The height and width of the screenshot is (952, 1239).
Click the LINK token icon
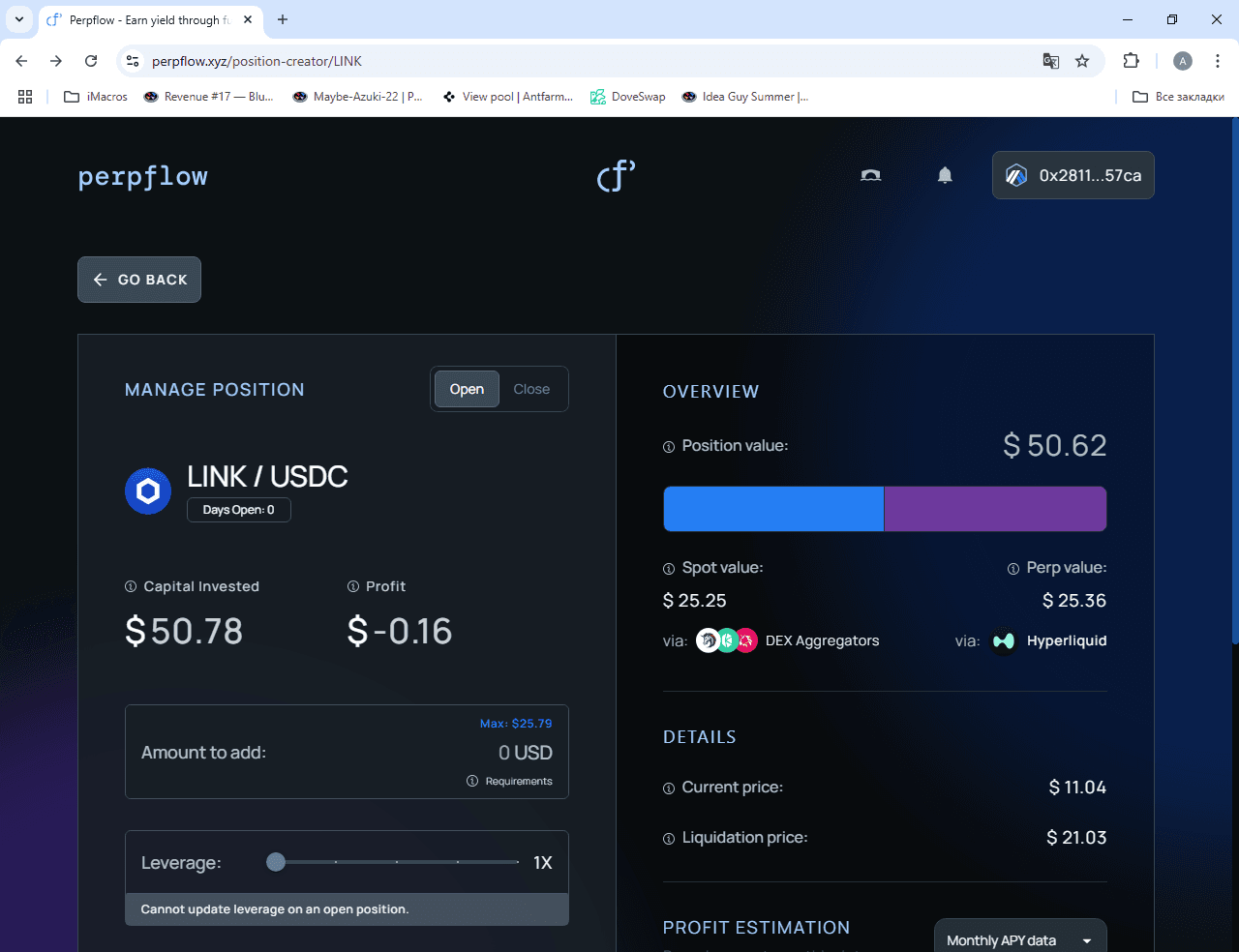click(x=148, y=491)
